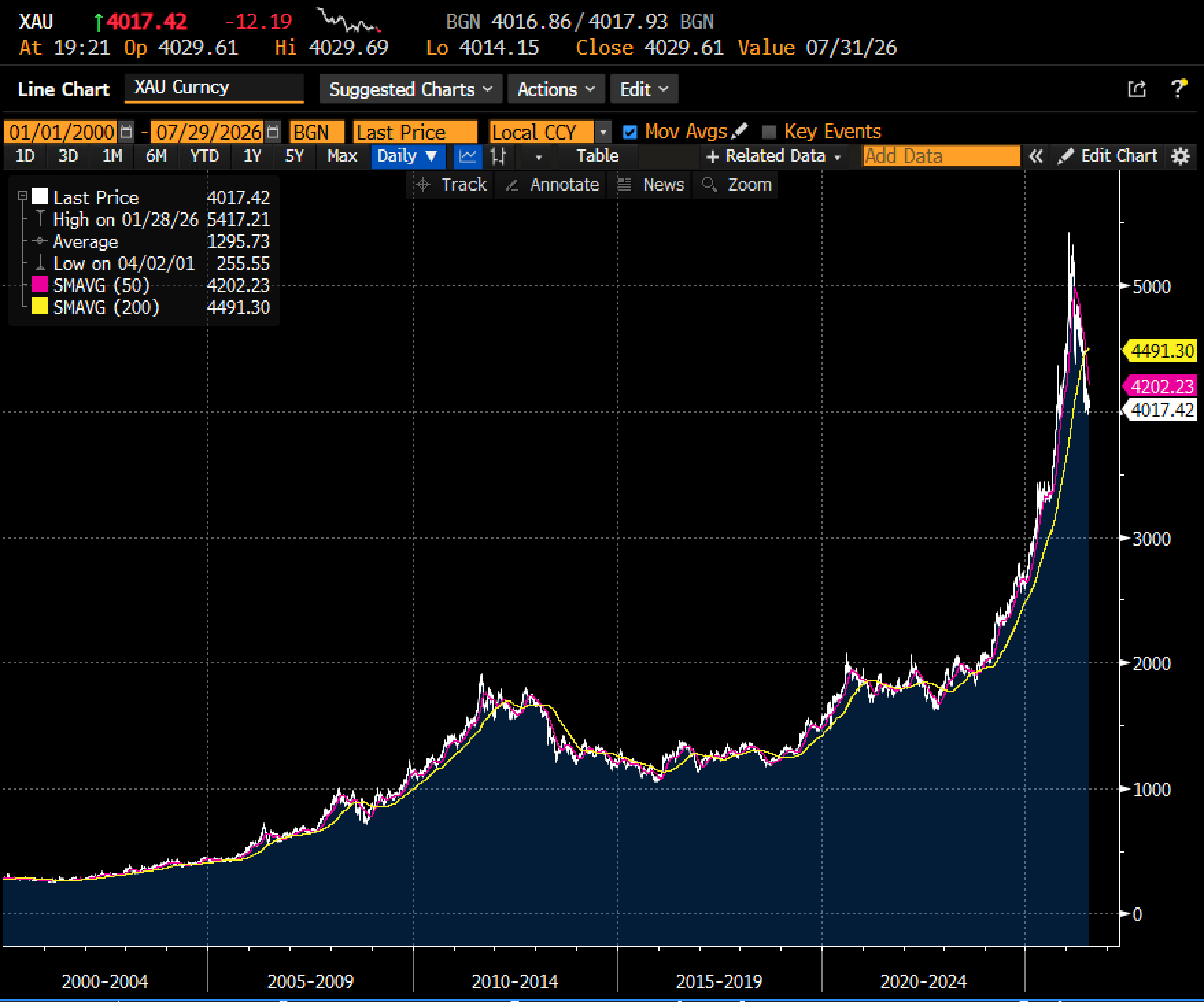Image resolution: width=1204 pixels, height=1002 pixels.
Task: Click the Last Price field box
Action: point(415,132)
